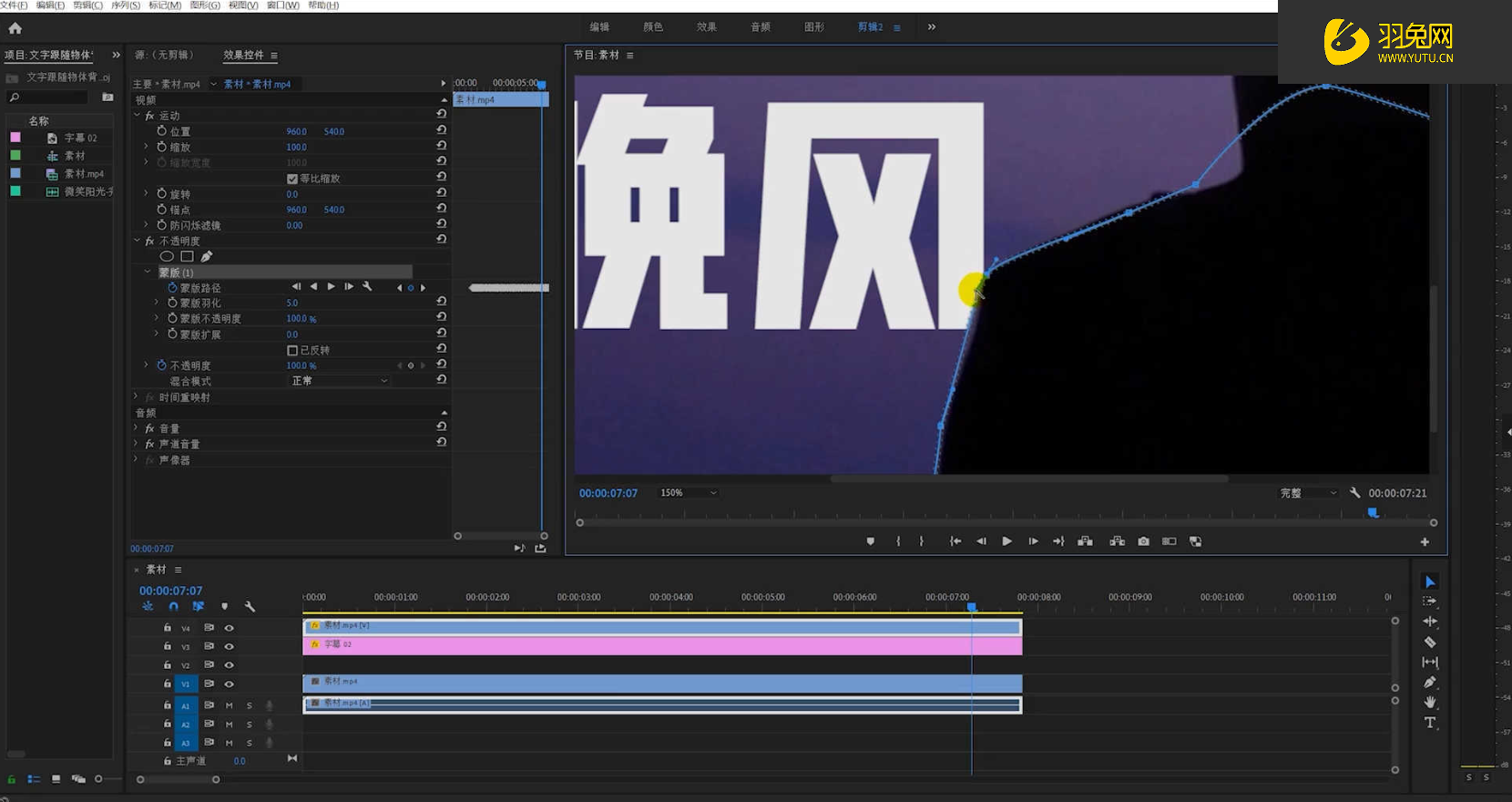Image resolution: width=1512 pixels, height=802 pixels.
Task: Select the pink 字幕 02 clip on timeline
Action: tap(662, 645)
